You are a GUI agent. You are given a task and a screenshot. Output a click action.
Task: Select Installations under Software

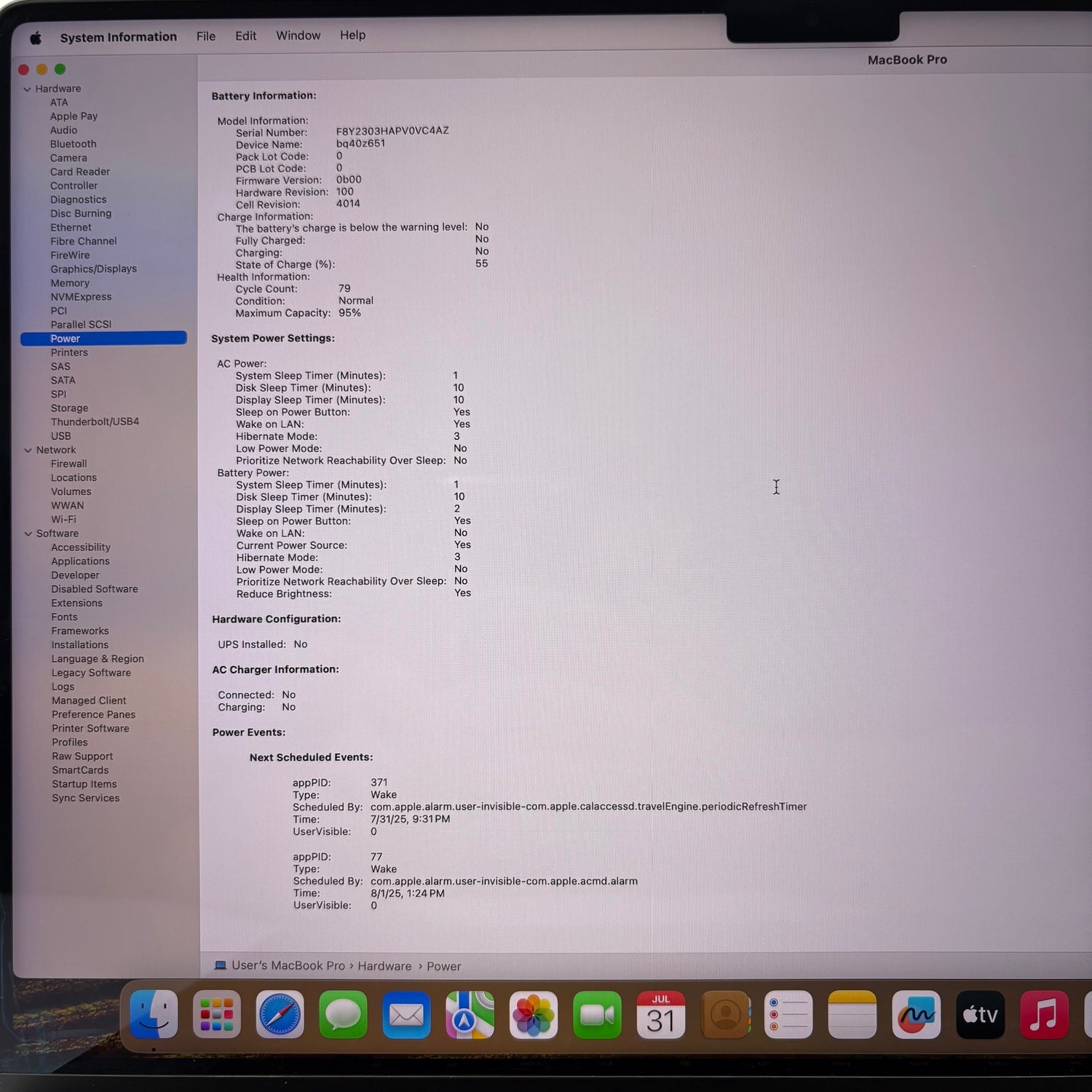79,645
